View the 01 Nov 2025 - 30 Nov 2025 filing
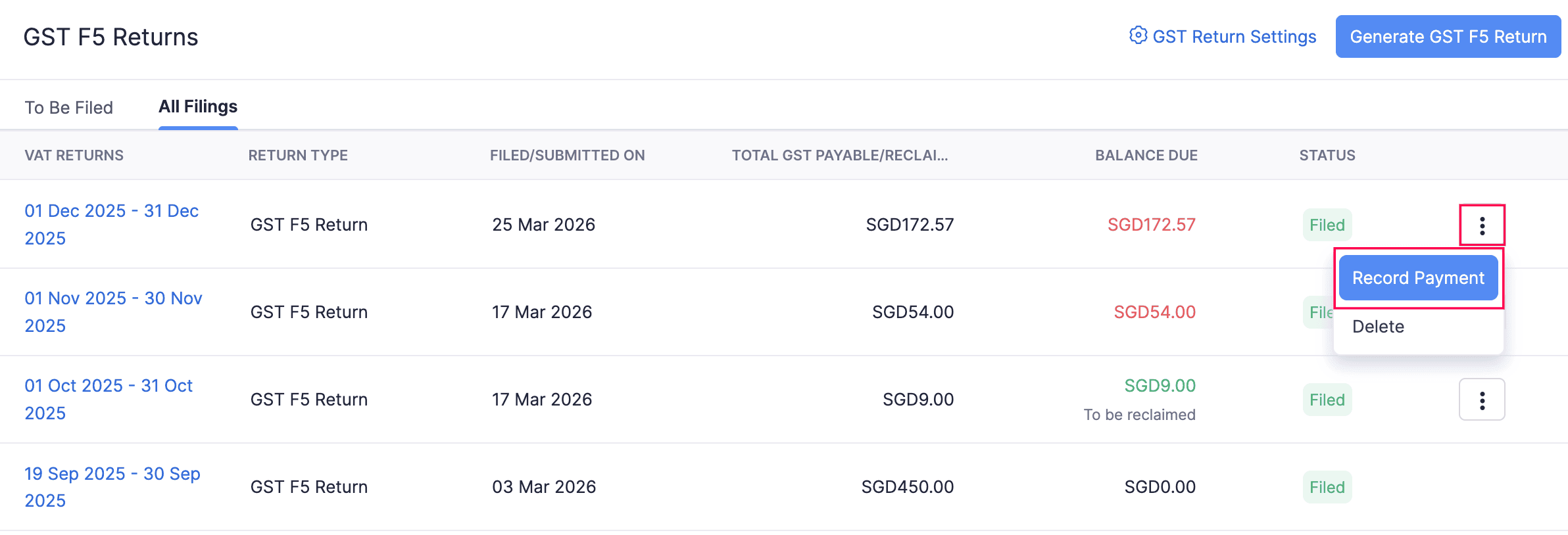1568x535 pixels. (x=113, y=312)
